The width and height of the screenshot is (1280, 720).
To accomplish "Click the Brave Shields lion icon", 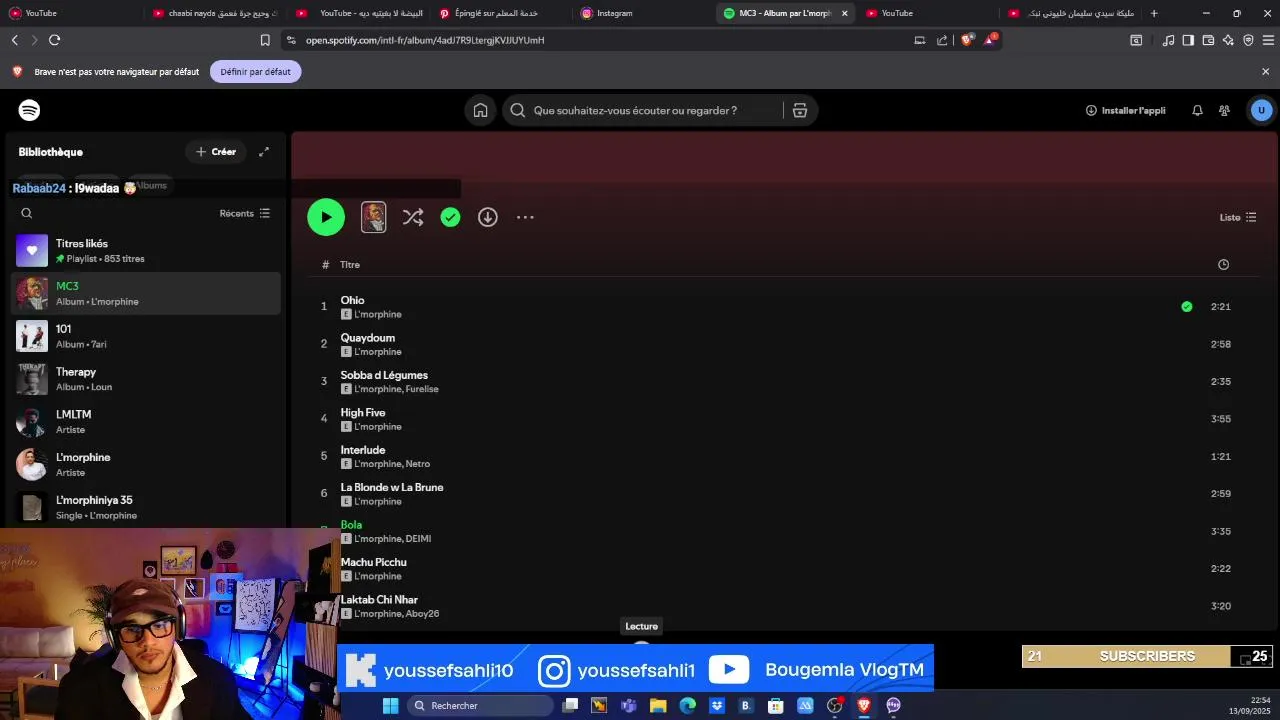I will pos(966,40).
